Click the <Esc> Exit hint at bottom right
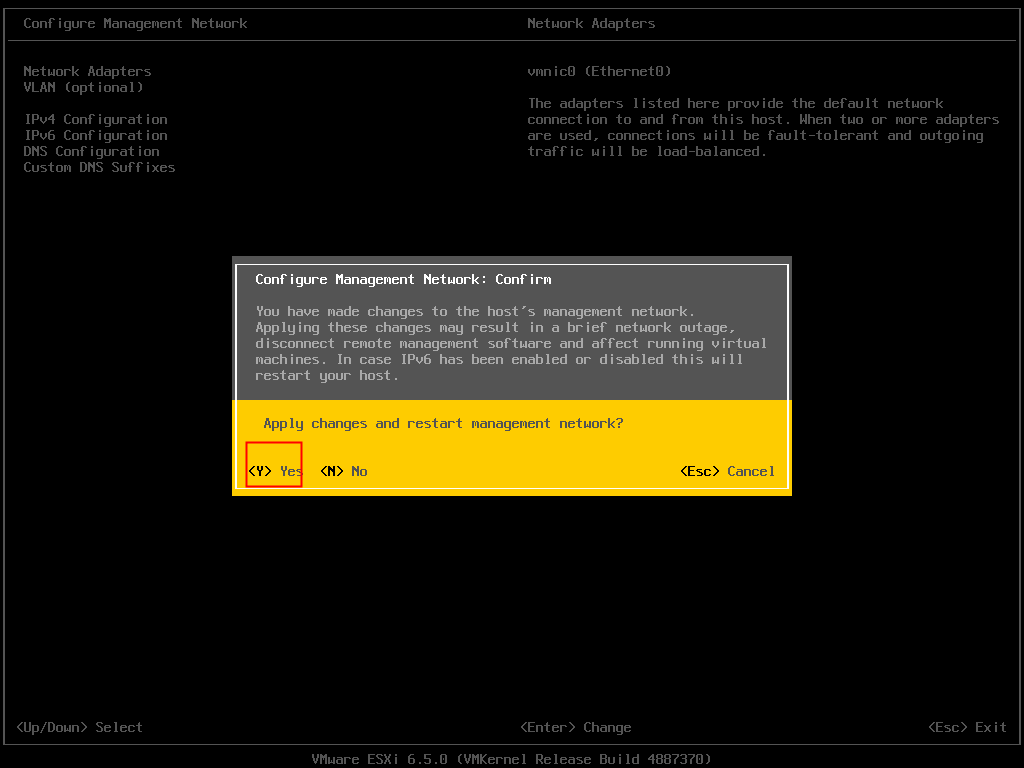The height and width of the screenshot is (768, 1024). pyautogui.click(x=967, y=727)
